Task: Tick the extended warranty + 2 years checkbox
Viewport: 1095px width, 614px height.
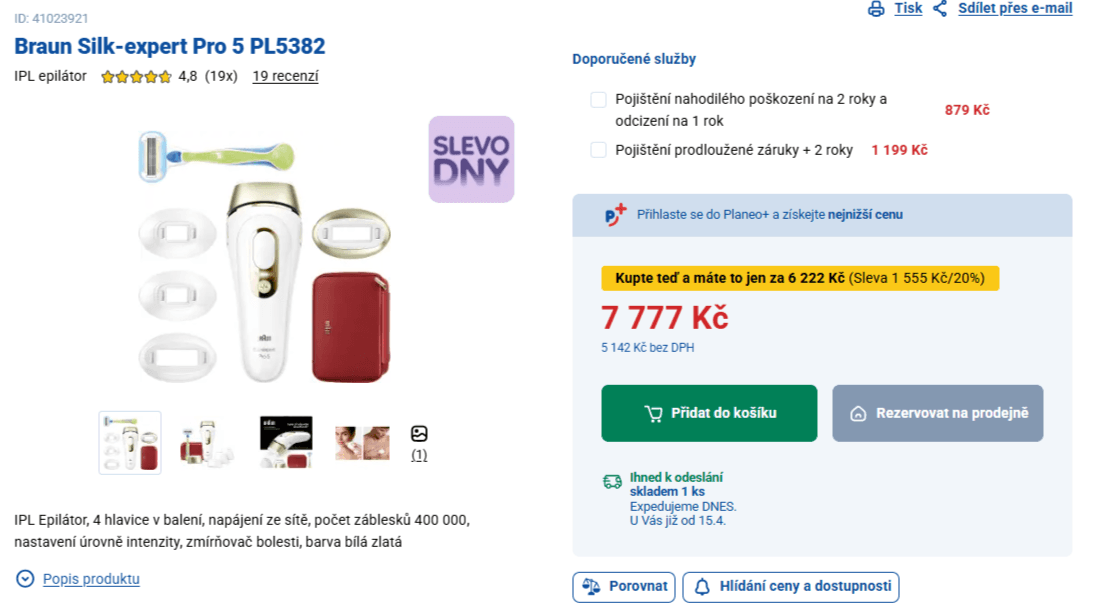Action: click(x=599, y=150)
